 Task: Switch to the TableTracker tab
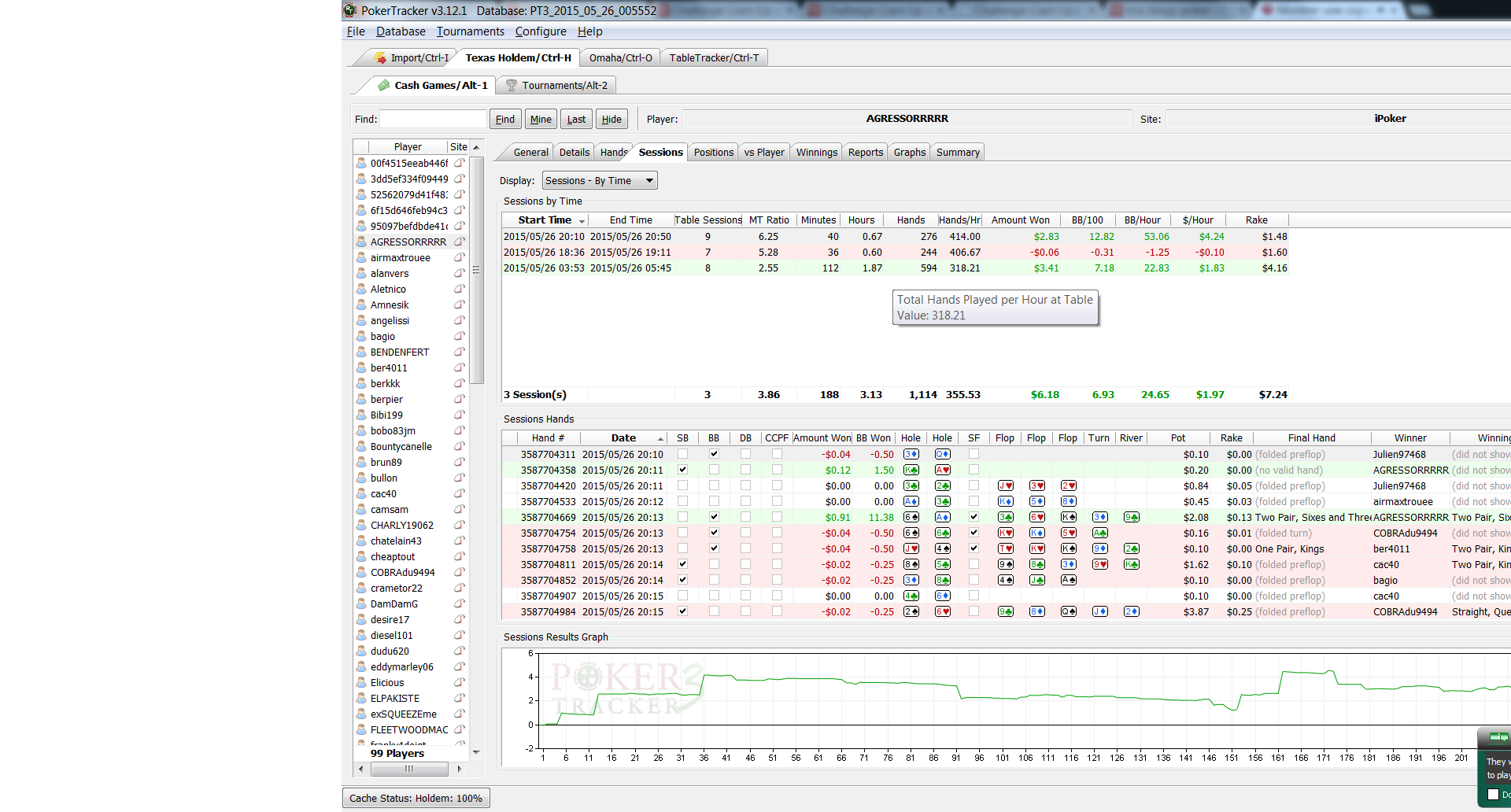point(714,57)
